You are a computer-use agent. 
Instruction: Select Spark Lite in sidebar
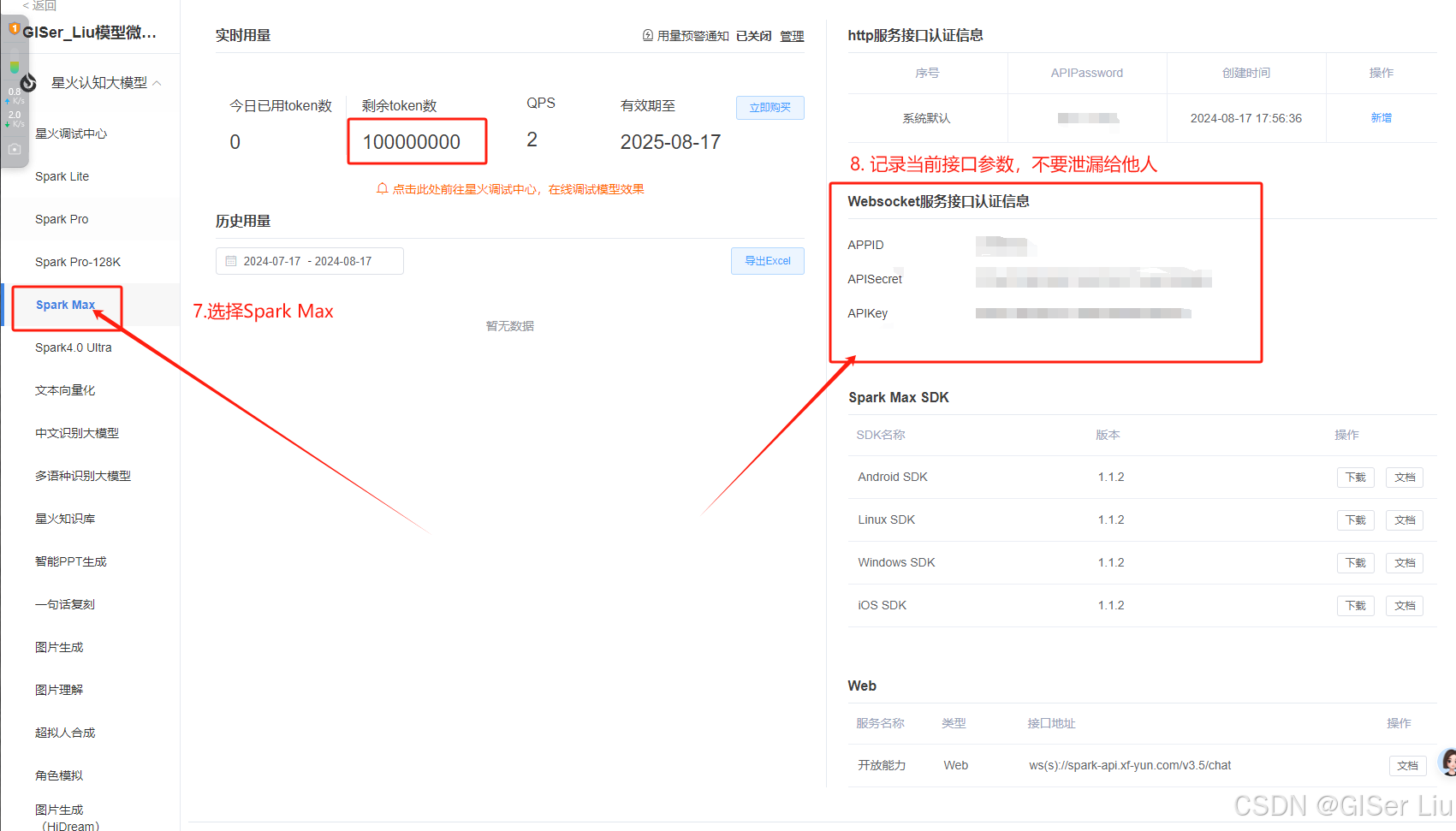(x=62, y=176)
